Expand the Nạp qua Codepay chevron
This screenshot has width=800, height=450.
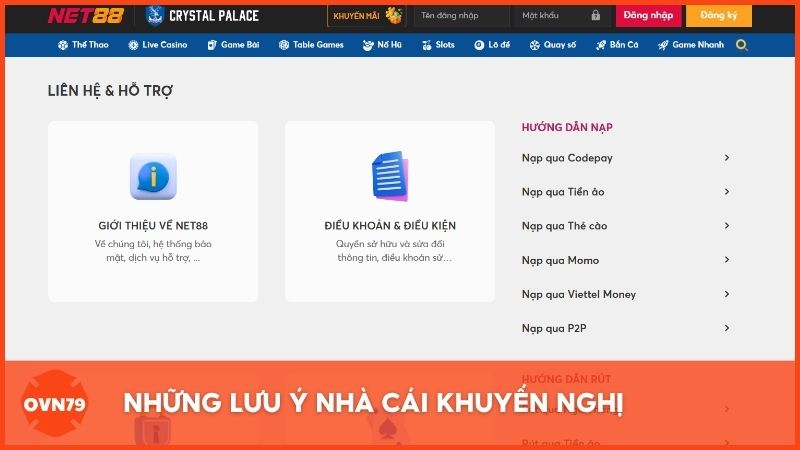click(727, 158)
